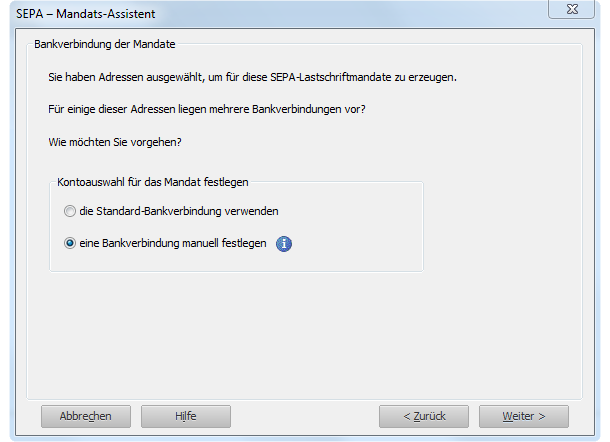Click the 'eine Bankverbindung manuell festlegen' label text
The width and height of the screenshot is (610, 442).
[x=172, y=243]
